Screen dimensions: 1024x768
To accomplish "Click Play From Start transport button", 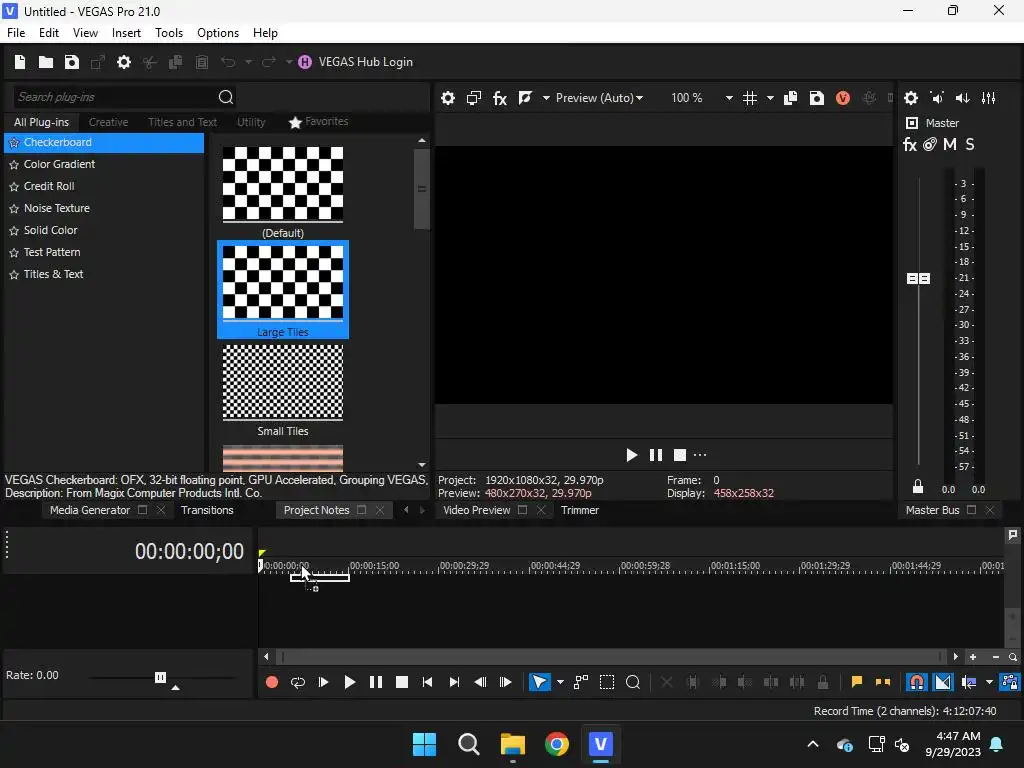I will pos(323,682).
